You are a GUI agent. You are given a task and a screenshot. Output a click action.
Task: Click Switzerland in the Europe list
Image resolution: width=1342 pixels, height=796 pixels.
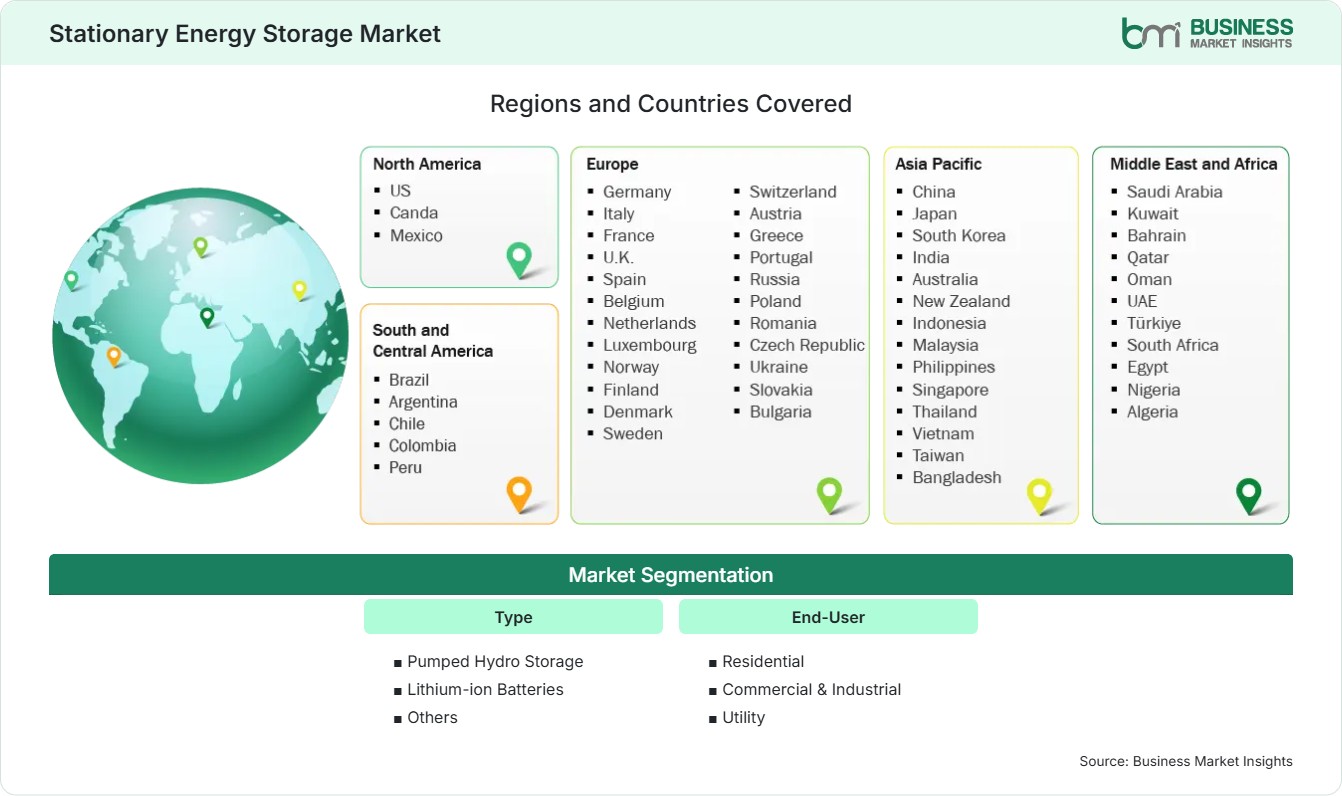point(793,191)
